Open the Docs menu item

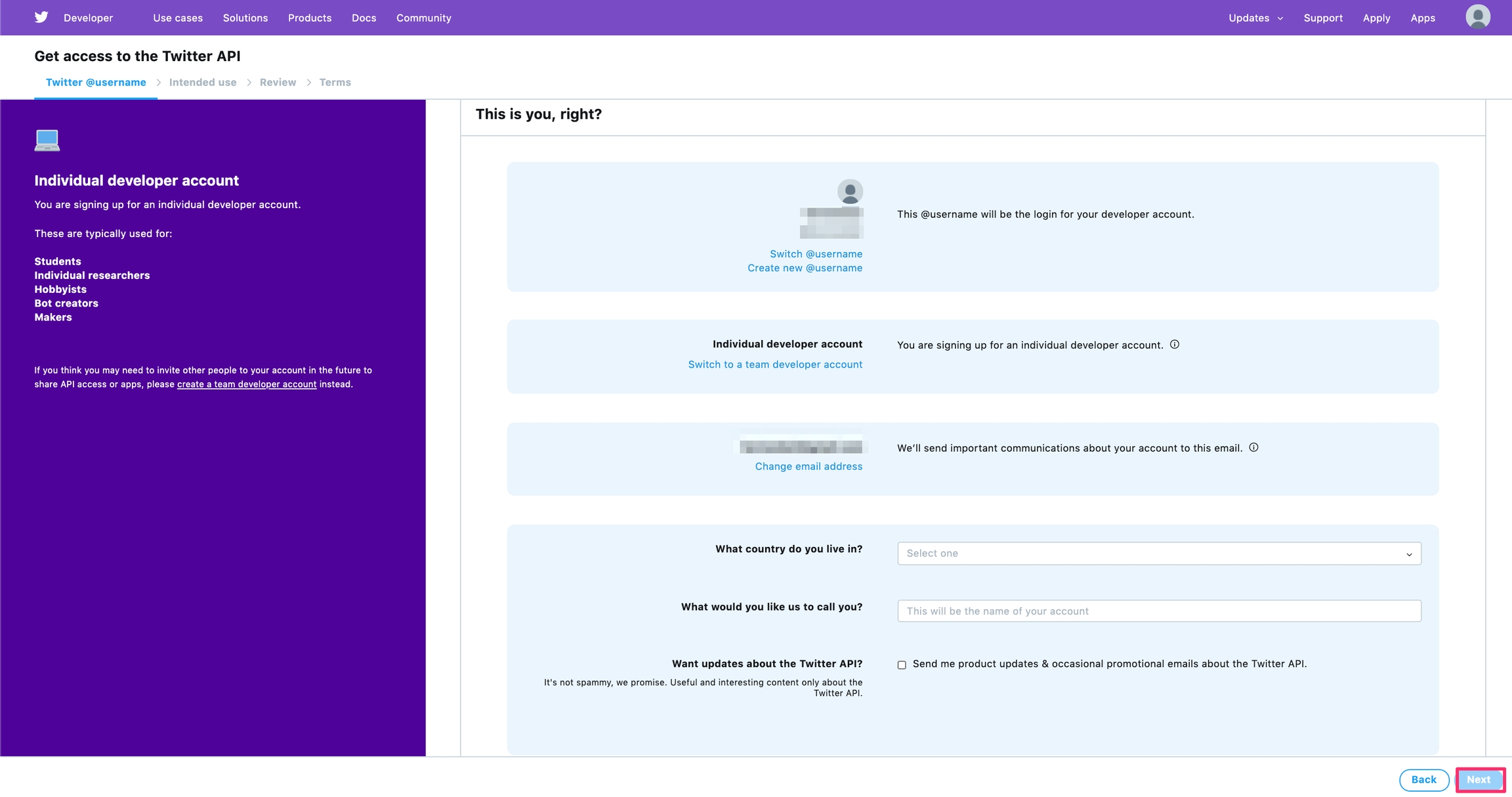[364, 18]
